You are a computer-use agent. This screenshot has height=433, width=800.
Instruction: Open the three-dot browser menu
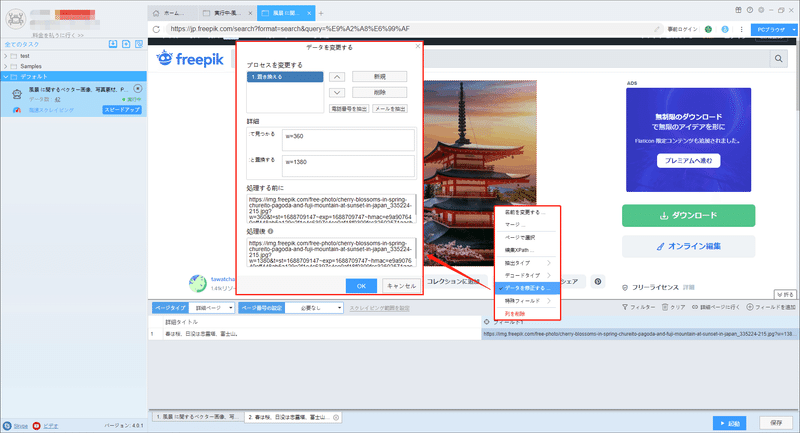point(741,30)
